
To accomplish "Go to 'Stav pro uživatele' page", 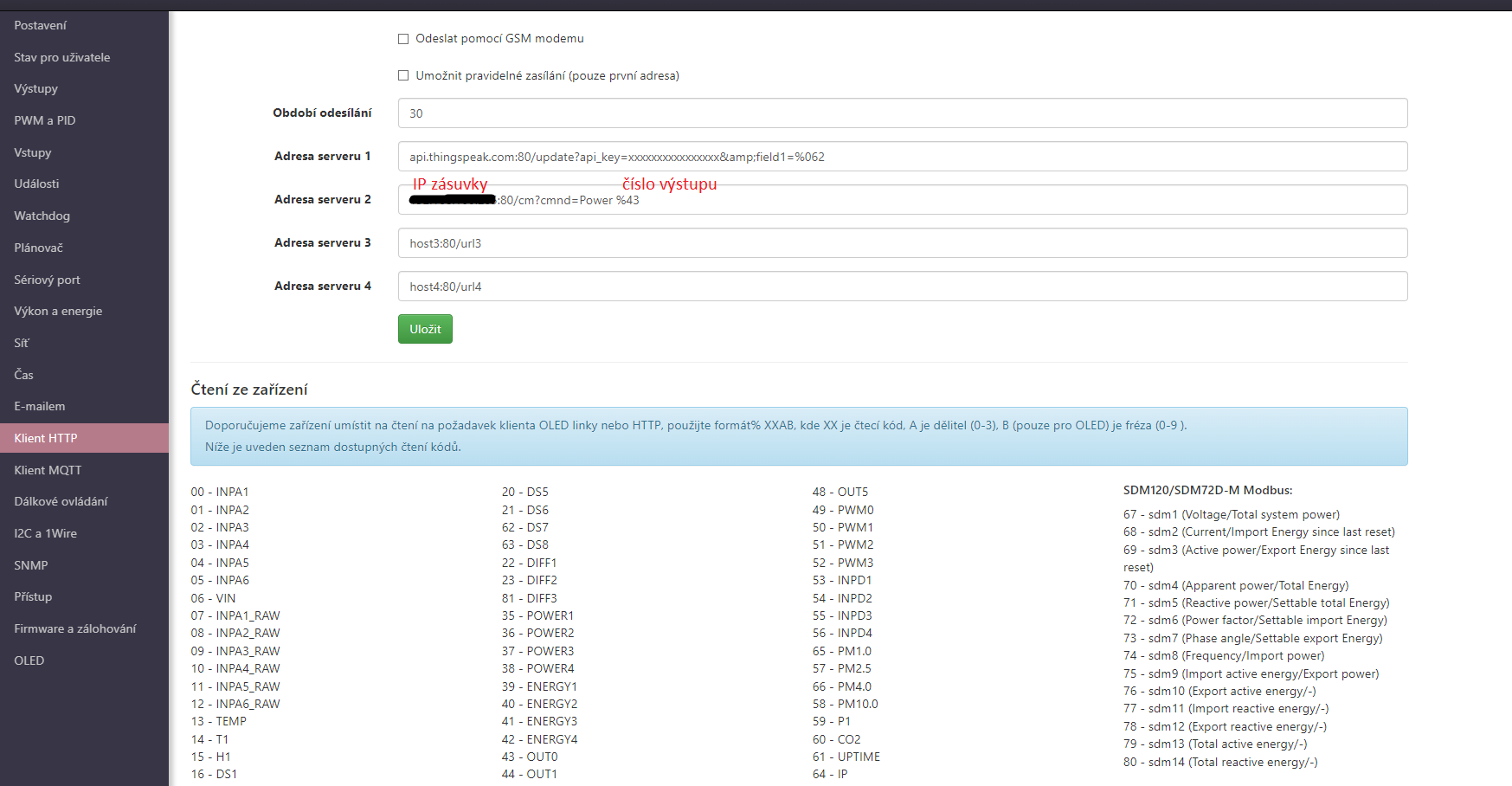I will [x=62, y=57].
